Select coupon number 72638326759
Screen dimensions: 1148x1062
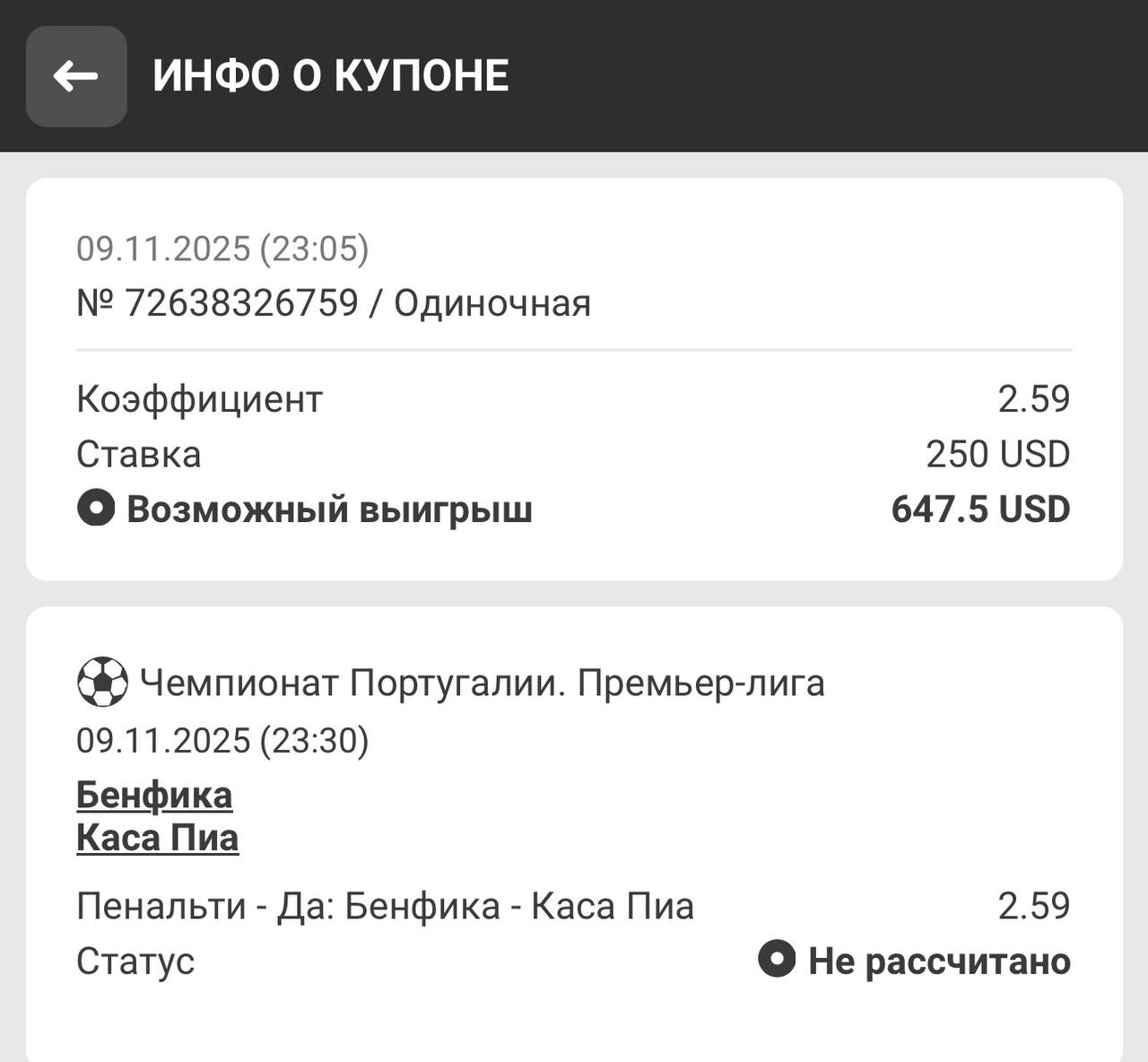point(242,303)
